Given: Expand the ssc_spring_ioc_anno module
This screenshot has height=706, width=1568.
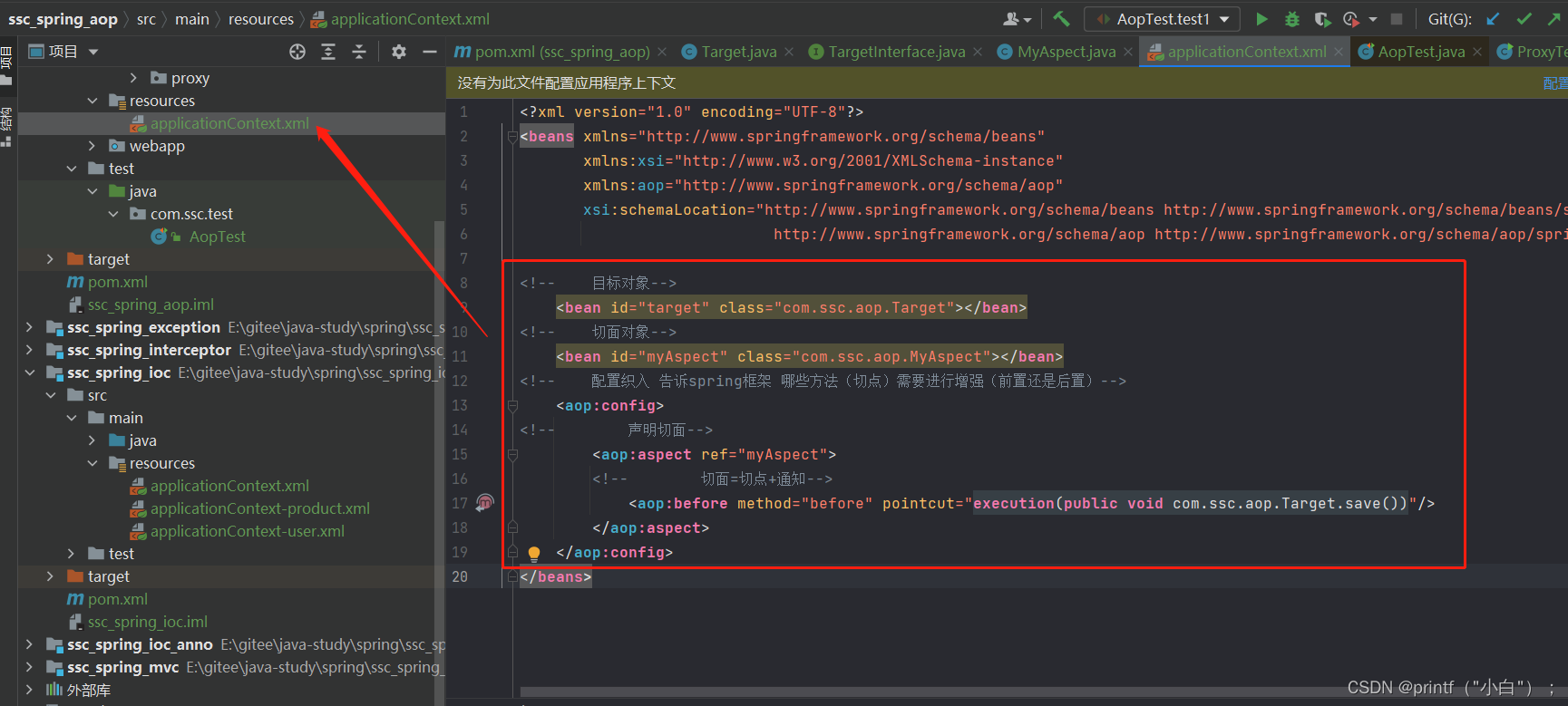Looking at the screenshot, I should click(30, 644).
